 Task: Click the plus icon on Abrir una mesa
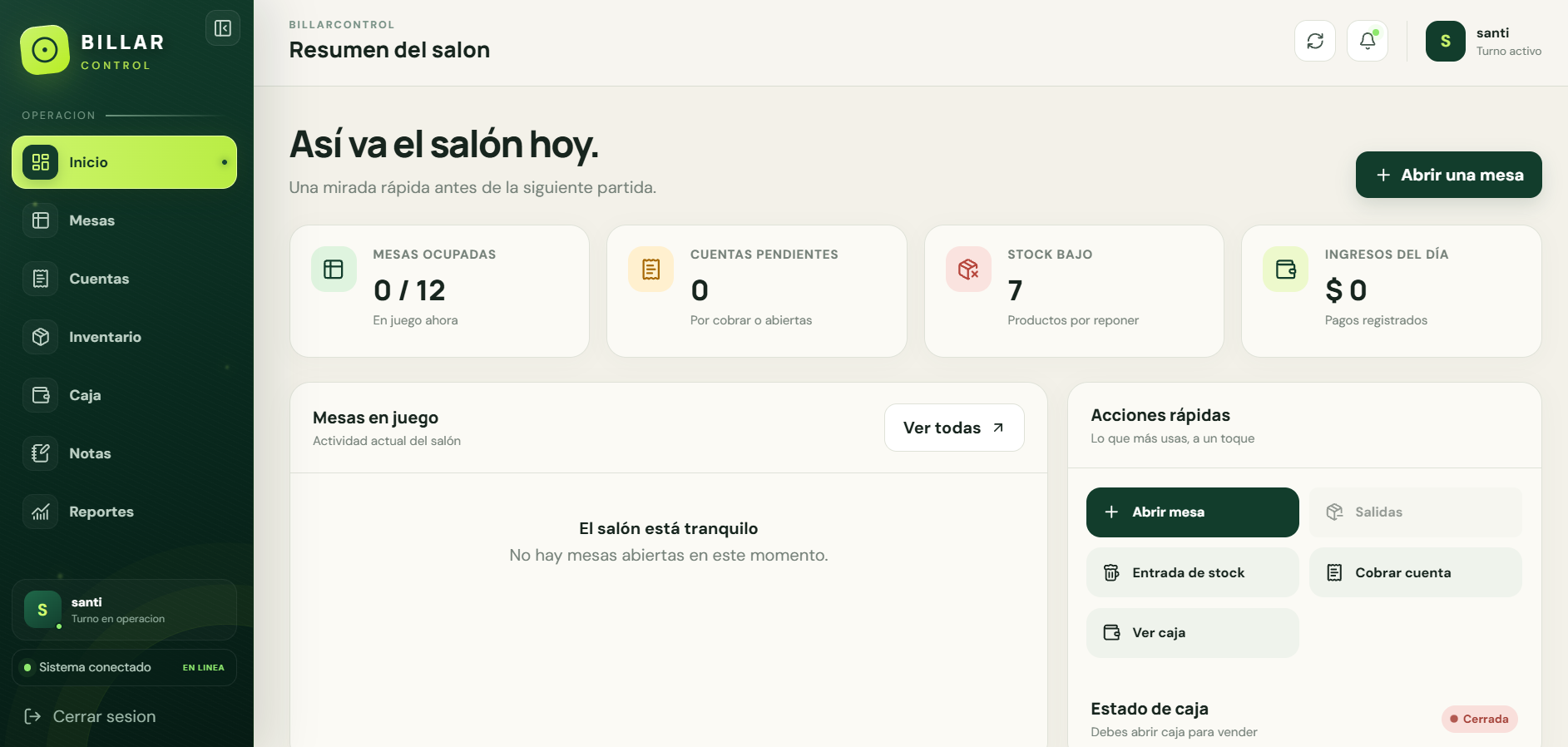pyautogui.click(x=1383, y=175)
